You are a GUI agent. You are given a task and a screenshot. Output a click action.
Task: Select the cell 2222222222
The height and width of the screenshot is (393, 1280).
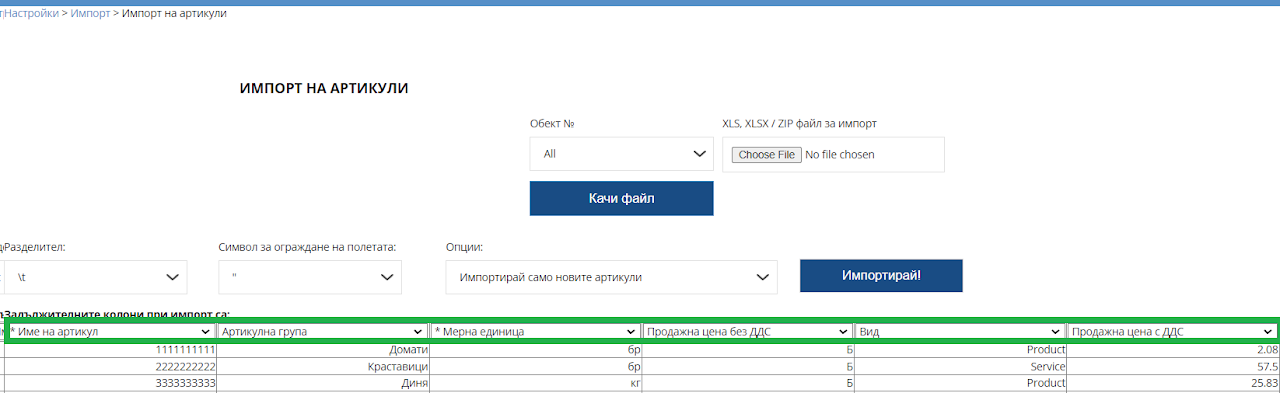[x=110, y=367]
